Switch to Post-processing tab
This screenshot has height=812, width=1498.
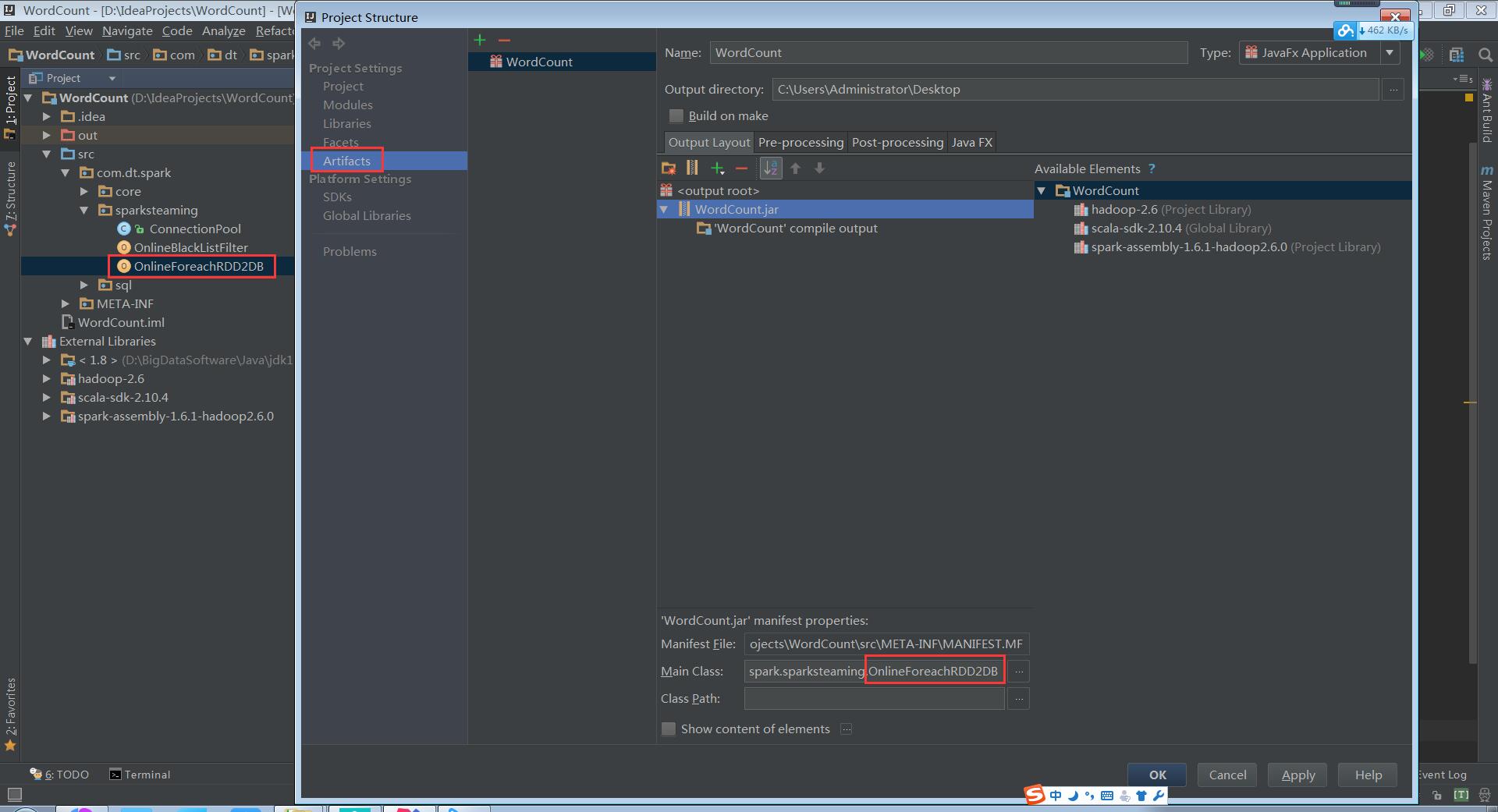897,143
